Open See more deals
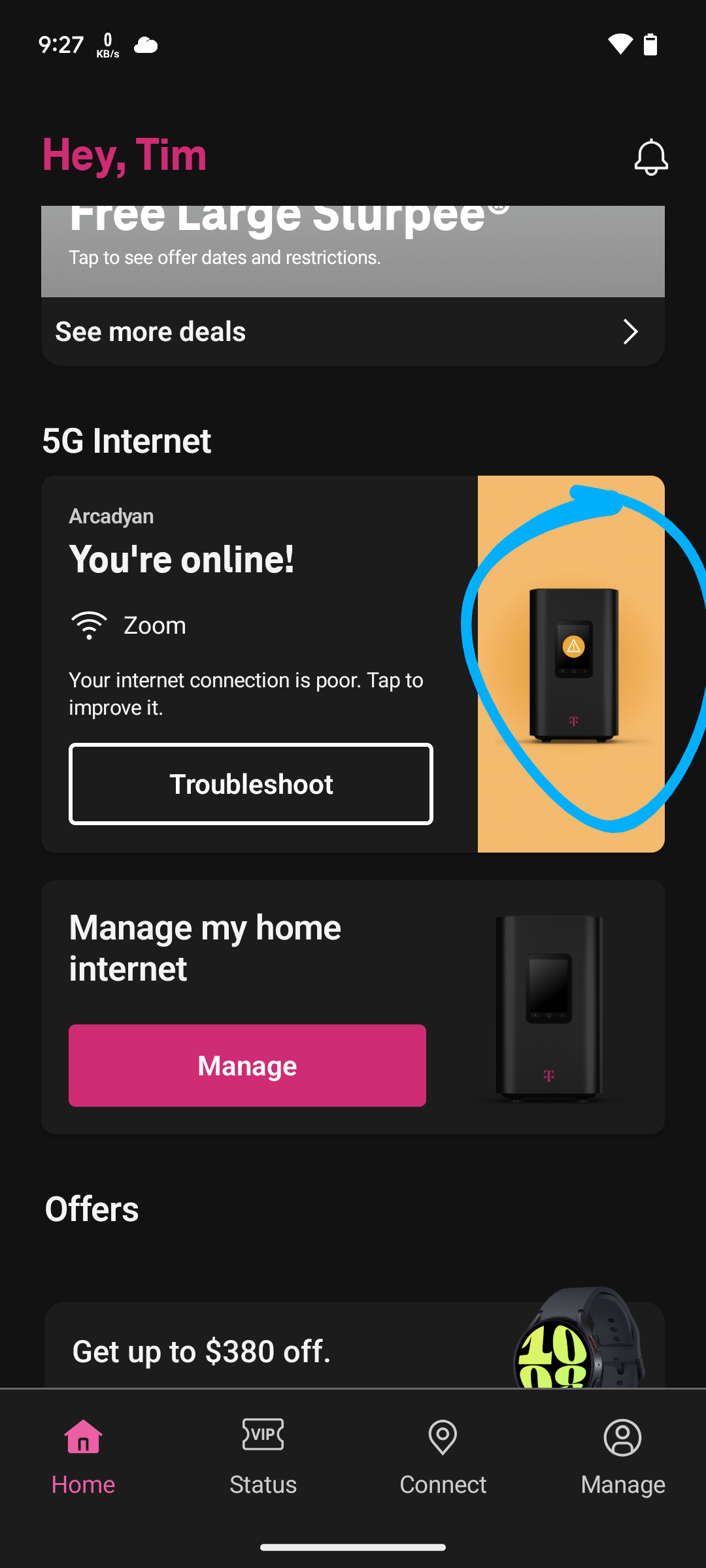 click(353, 332)
